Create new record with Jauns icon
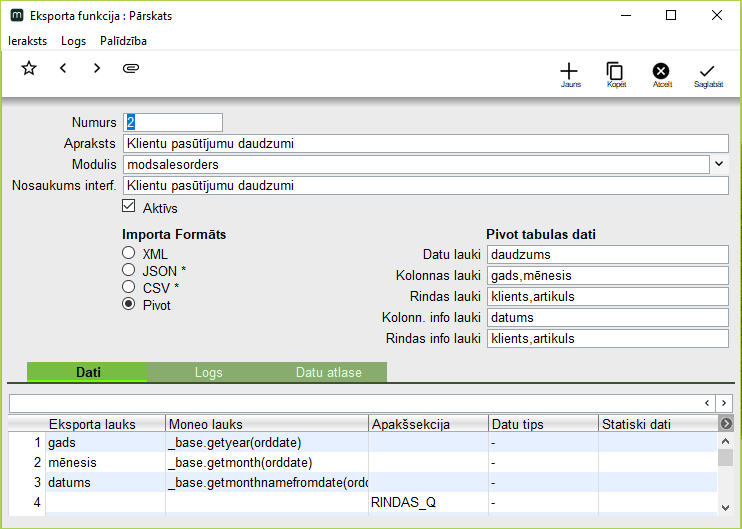The width and height of the screenshot is (742, 529). click(569, 72)
